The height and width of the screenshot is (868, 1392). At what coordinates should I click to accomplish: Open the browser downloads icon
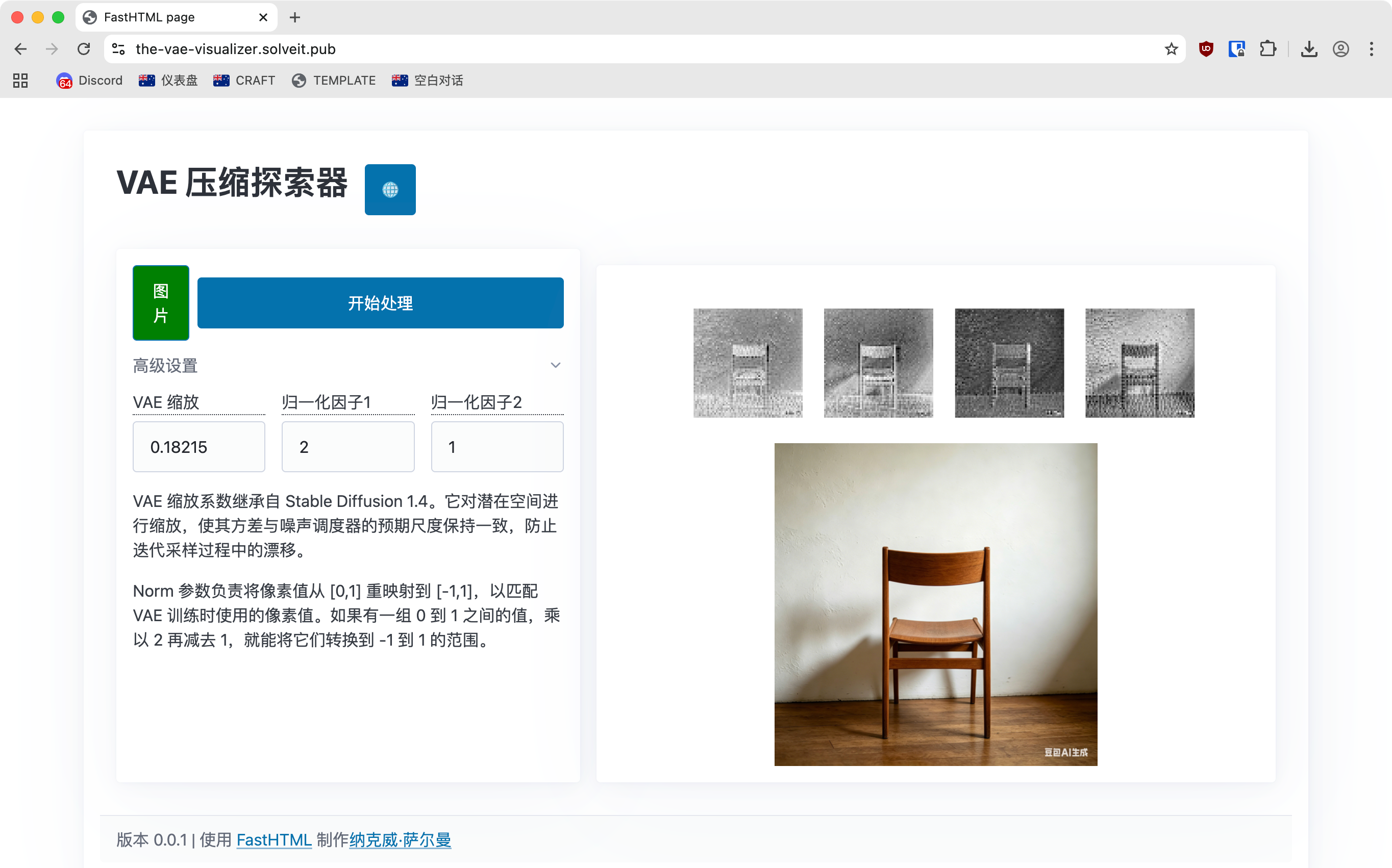1309,49
